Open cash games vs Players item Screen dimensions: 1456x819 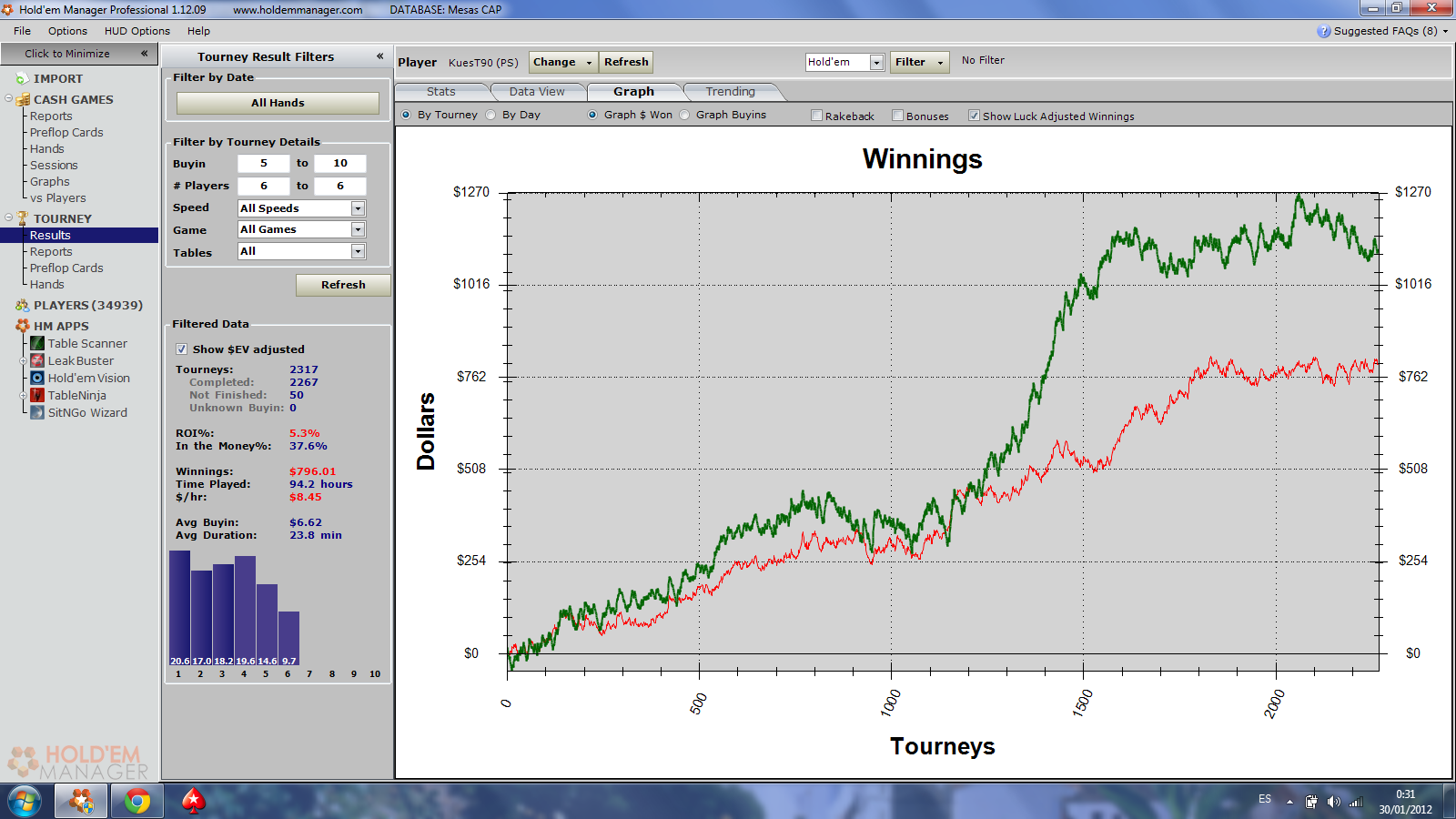coord(57,197)
